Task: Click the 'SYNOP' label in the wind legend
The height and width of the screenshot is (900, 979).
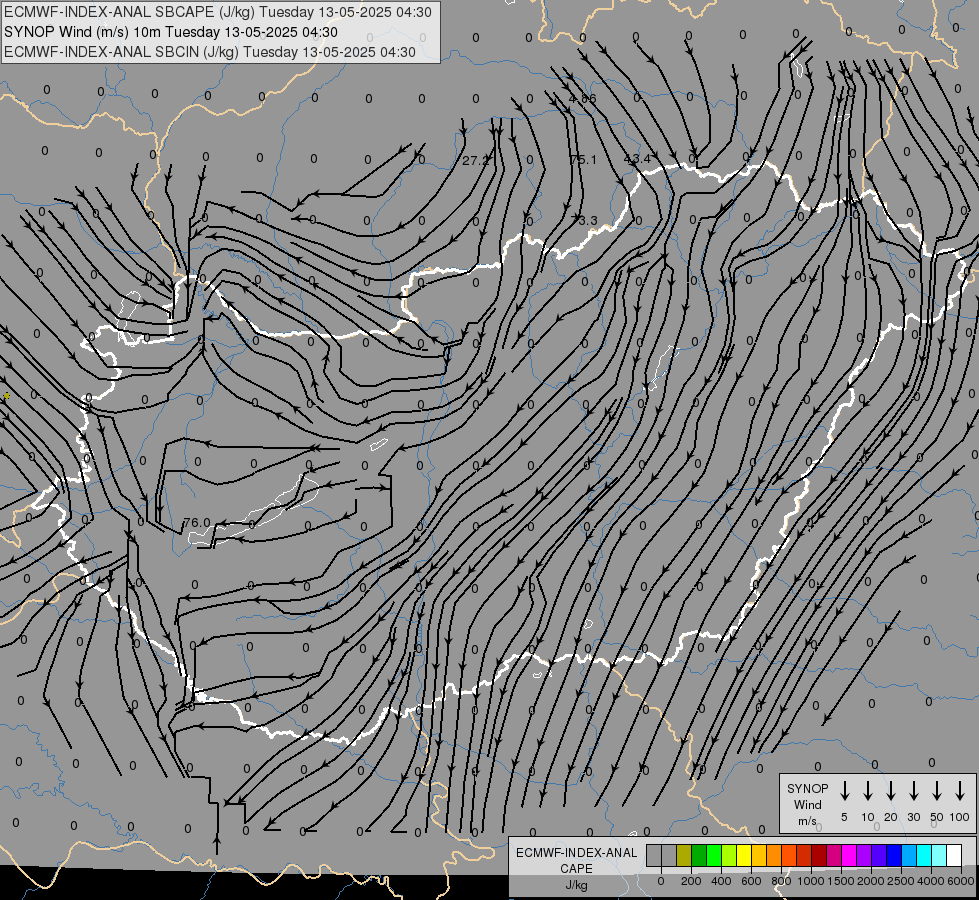Action: (x=807, y=788)
